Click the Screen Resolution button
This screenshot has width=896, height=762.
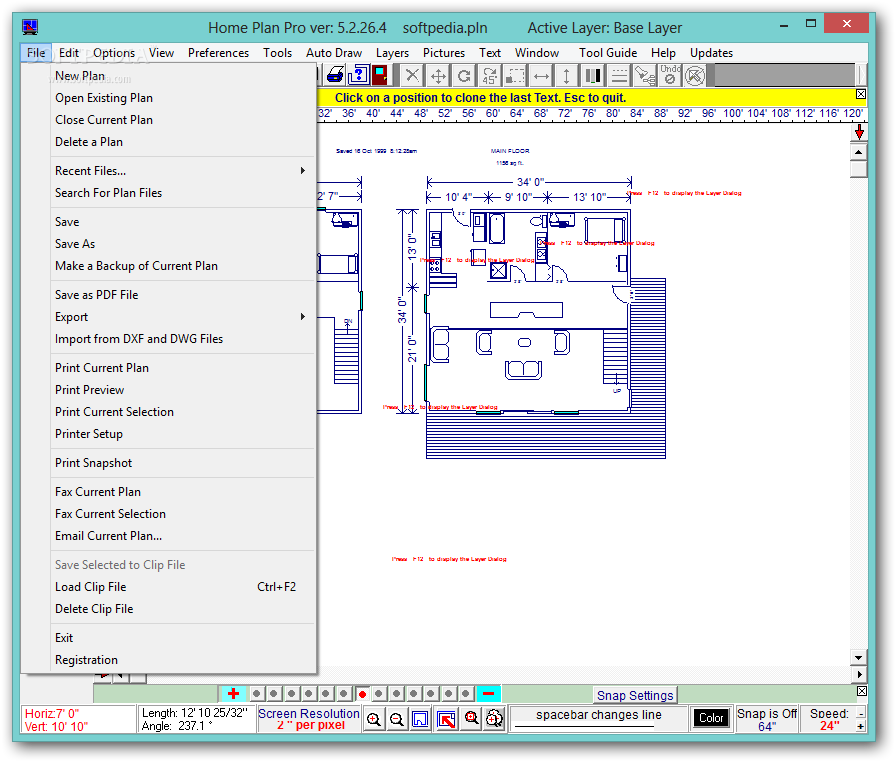(x=309, y=719)
